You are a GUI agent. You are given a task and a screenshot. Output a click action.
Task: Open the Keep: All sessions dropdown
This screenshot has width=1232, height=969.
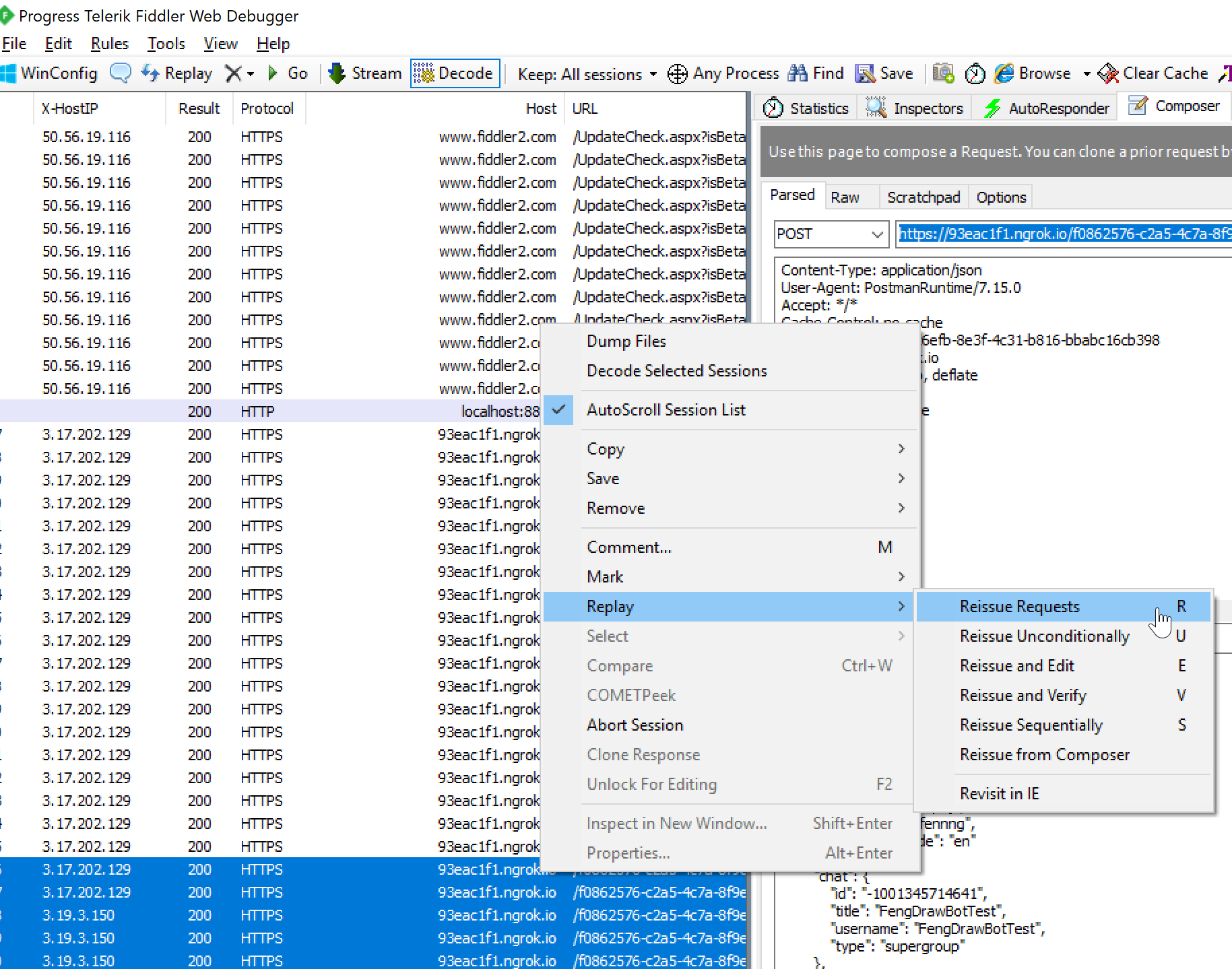pos(587,74)
